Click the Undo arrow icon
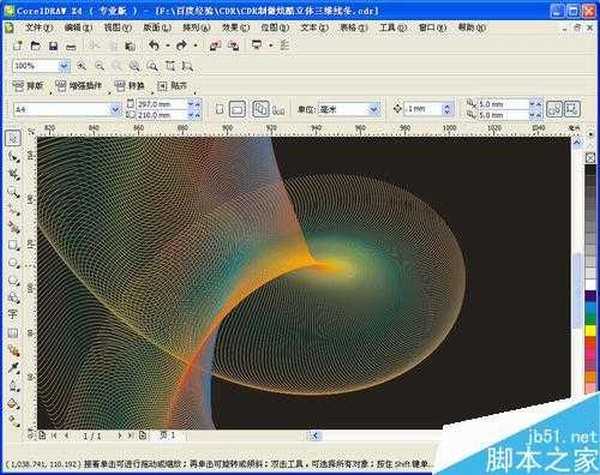The height and width of the screenshot is (475, 600). [153, 46]
